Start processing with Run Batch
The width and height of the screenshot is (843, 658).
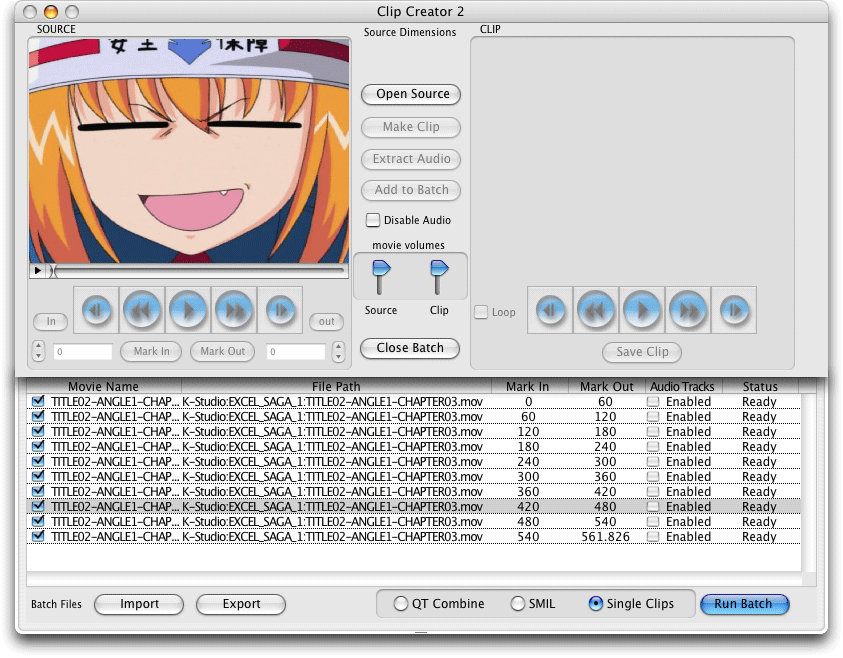745,604
